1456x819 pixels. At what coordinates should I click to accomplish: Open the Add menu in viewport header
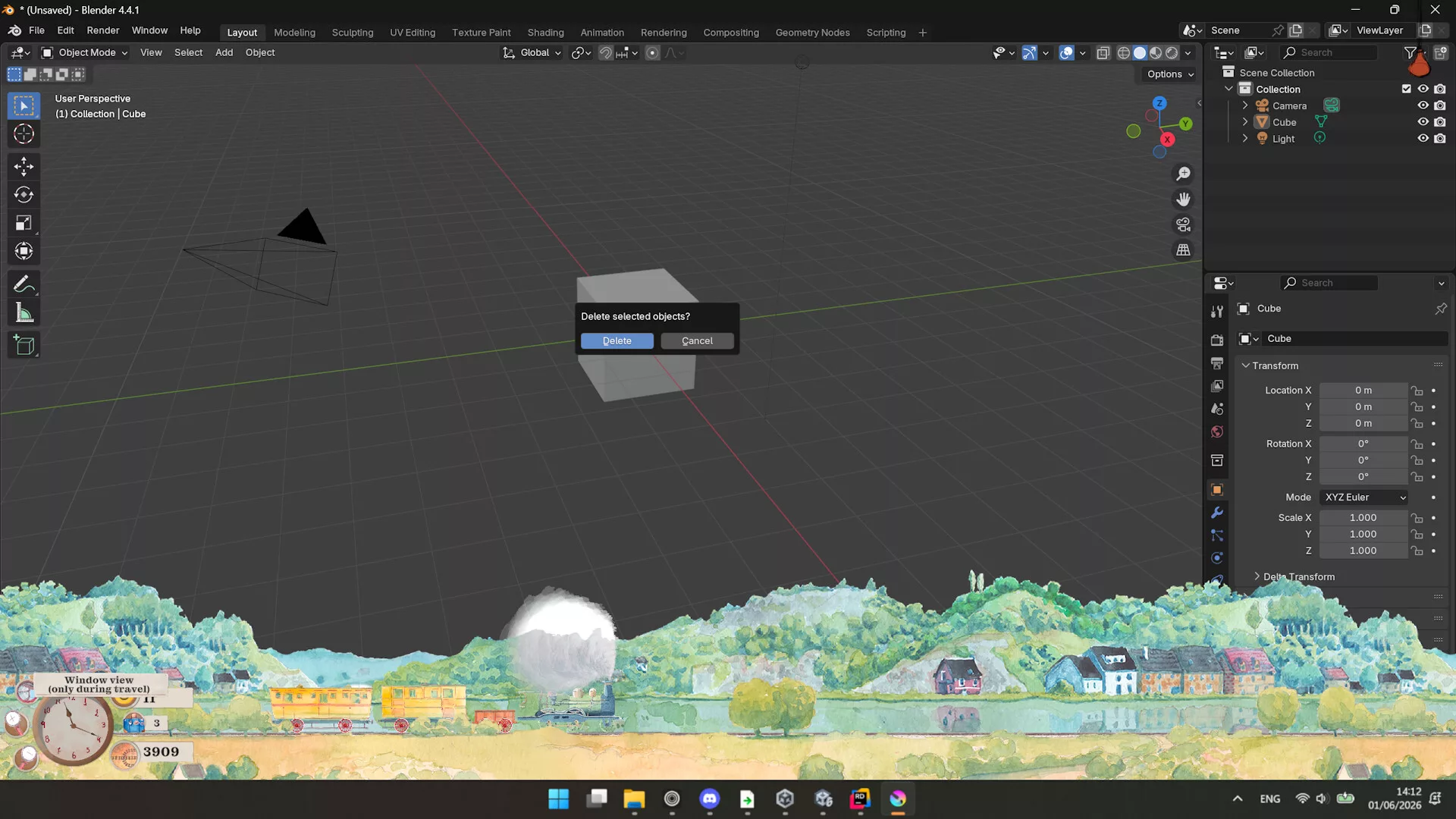pyautogui.click(x=224, y=52)
